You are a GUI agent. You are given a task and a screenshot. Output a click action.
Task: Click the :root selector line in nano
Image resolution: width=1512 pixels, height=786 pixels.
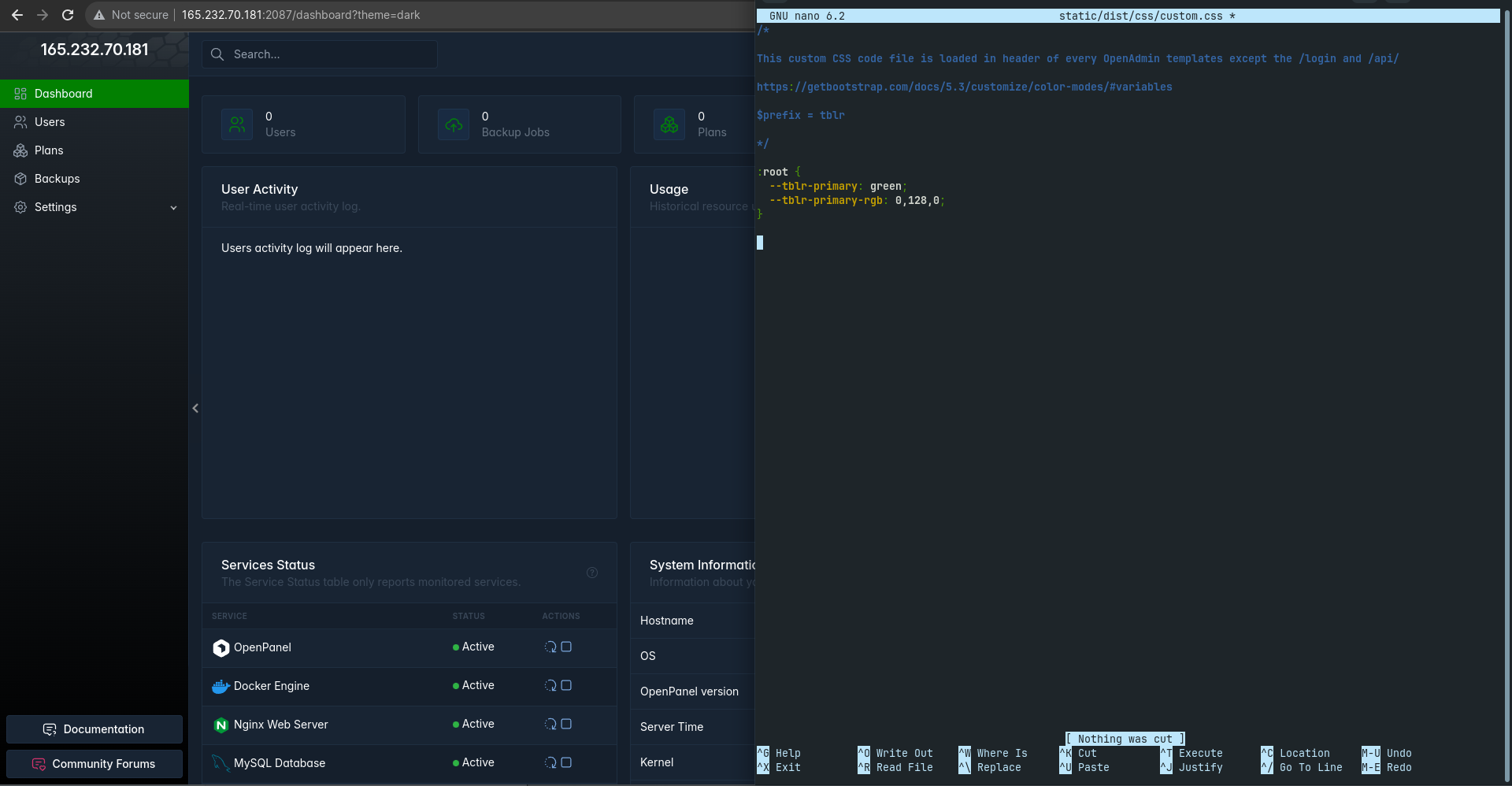click(x=779, y=172)
